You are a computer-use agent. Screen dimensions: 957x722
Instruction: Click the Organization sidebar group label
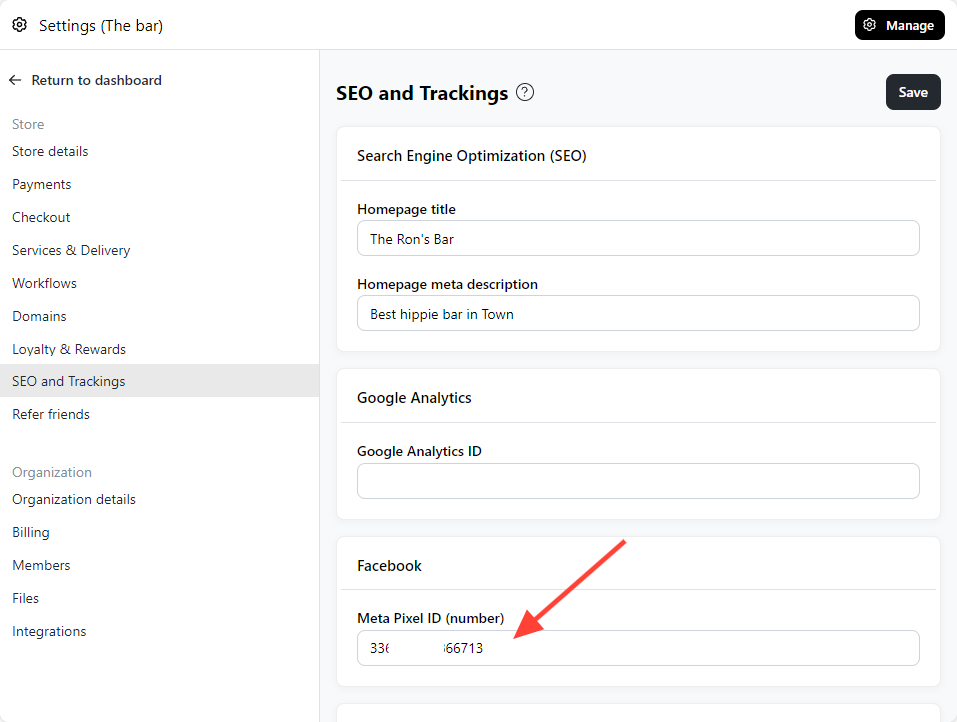(52, 472)
